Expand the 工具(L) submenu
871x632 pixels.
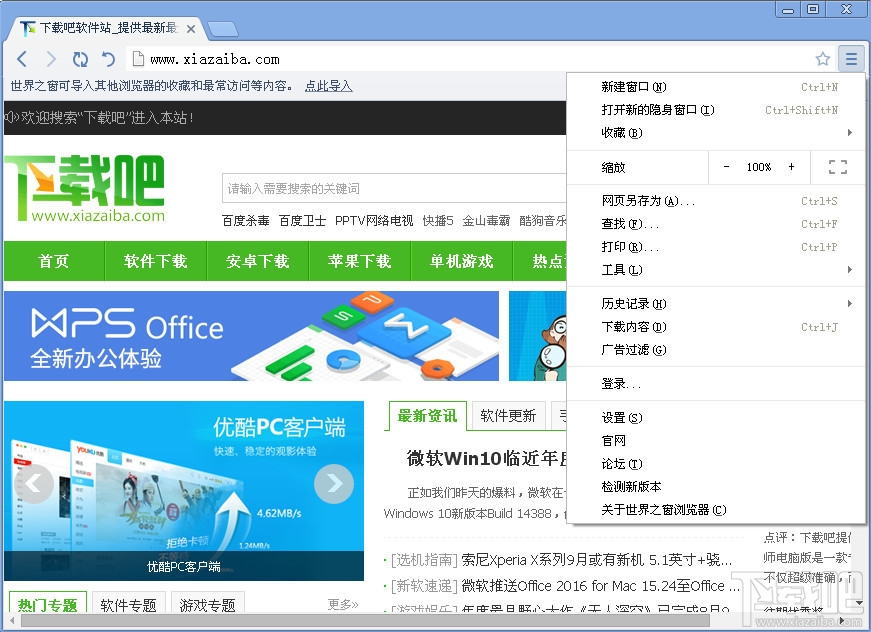coord(715,270)
